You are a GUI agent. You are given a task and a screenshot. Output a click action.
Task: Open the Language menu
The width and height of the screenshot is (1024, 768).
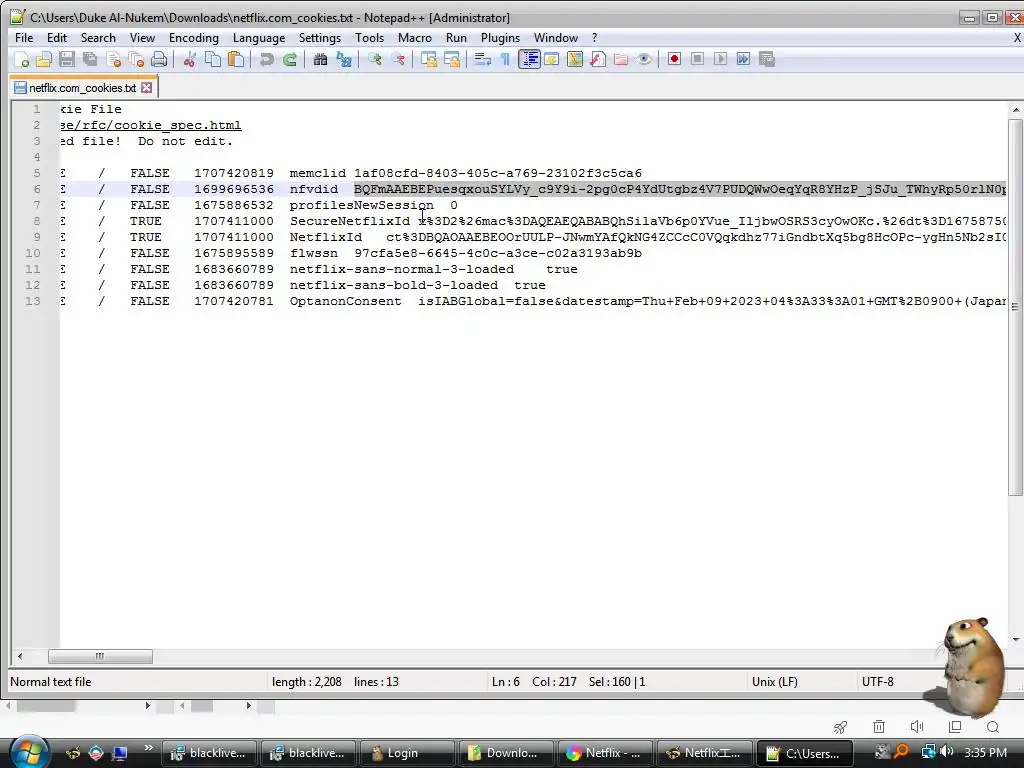pyautogui.click(x=259, y=38)
